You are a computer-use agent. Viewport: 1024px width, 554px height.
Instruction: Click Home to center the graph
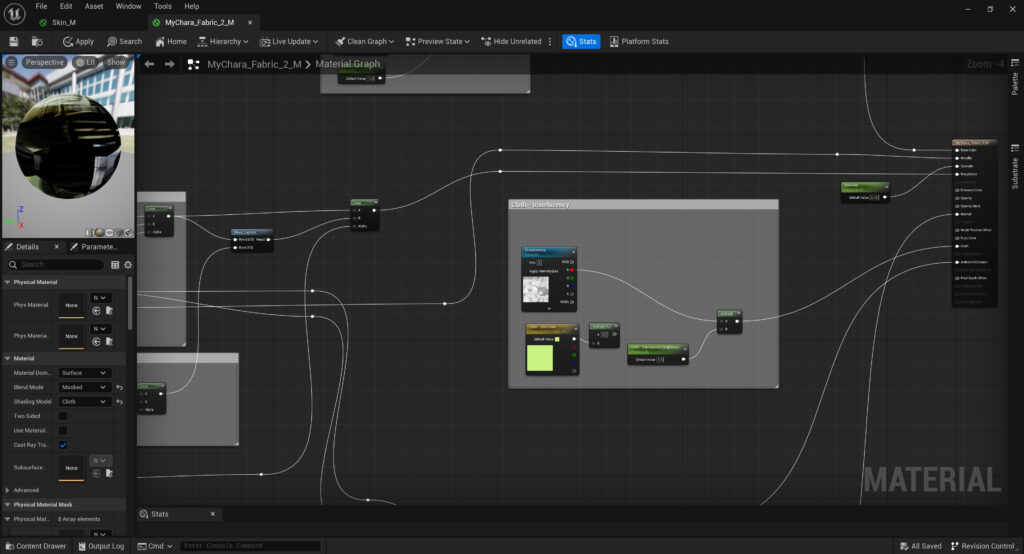[171, 41]
